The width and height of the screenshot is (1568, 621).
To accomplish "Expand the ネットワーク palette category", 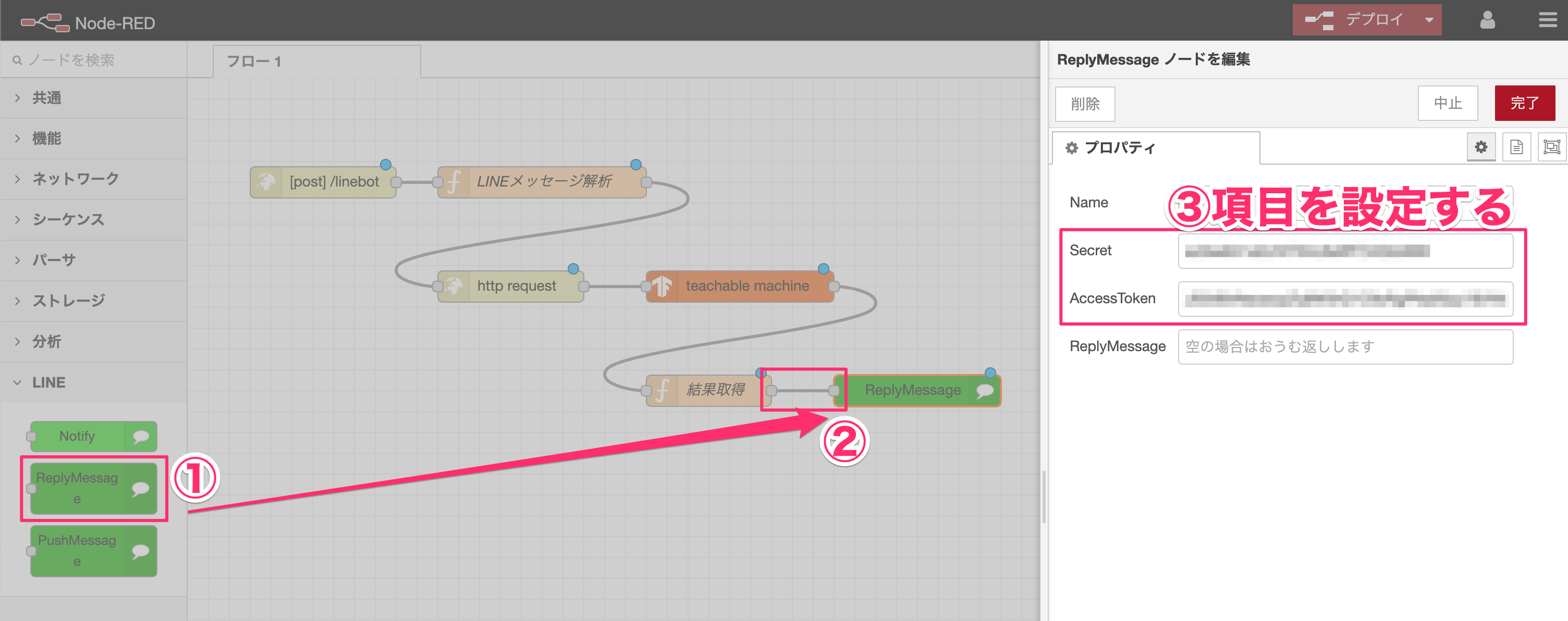I will 75,179.
